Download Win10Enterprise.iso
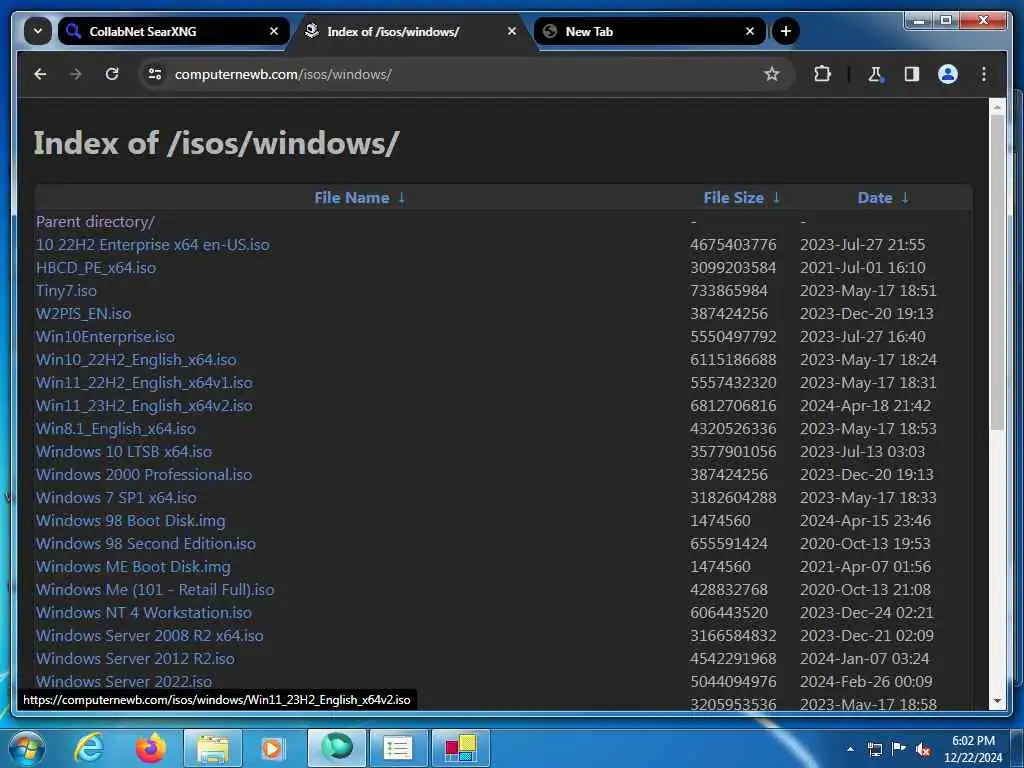This screenshot has height=768, width=1024. pyautogui.click(x=106, y=337)
